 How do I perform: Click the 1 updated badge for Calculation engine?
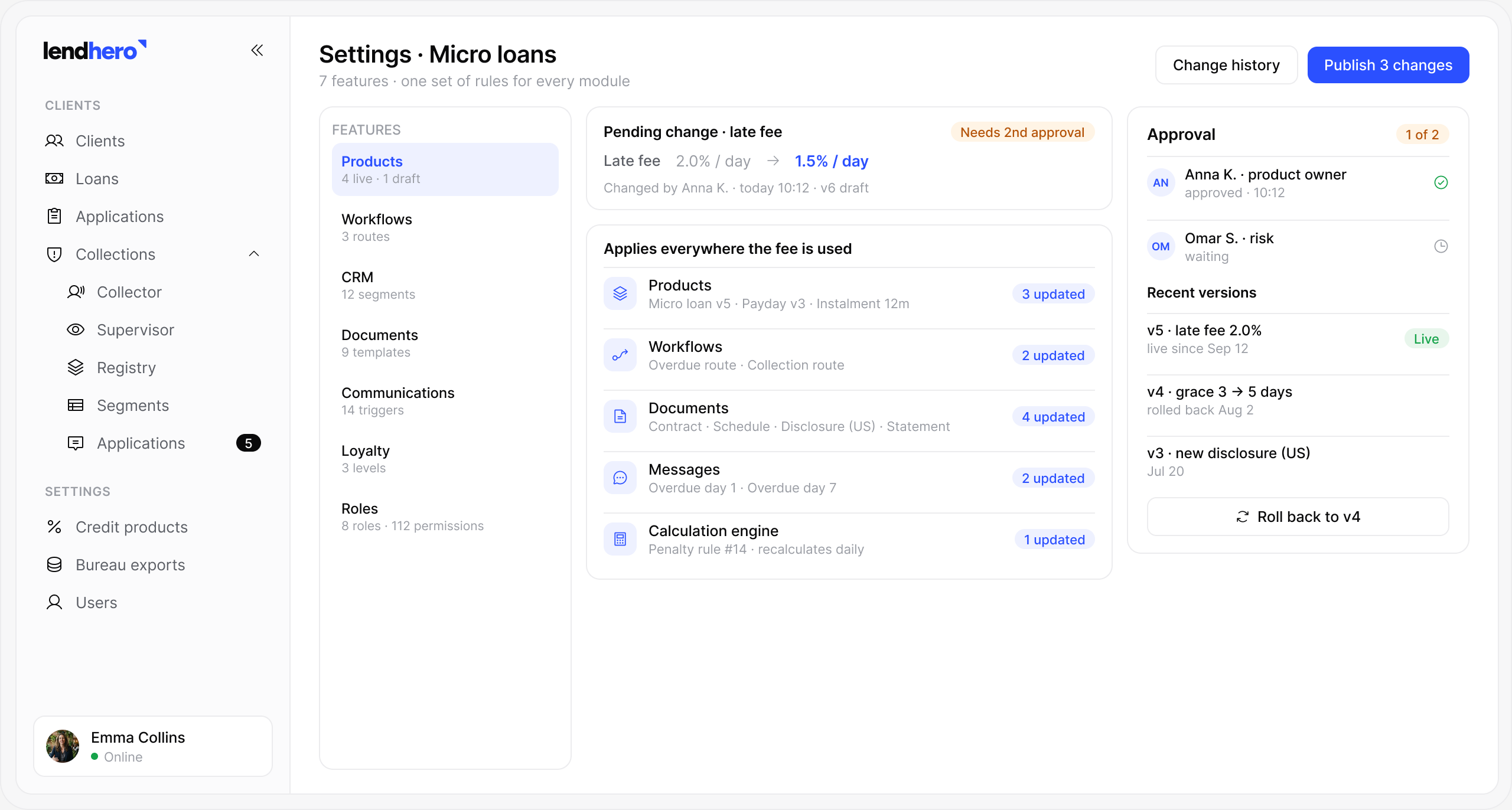(x=1054, y=540)
